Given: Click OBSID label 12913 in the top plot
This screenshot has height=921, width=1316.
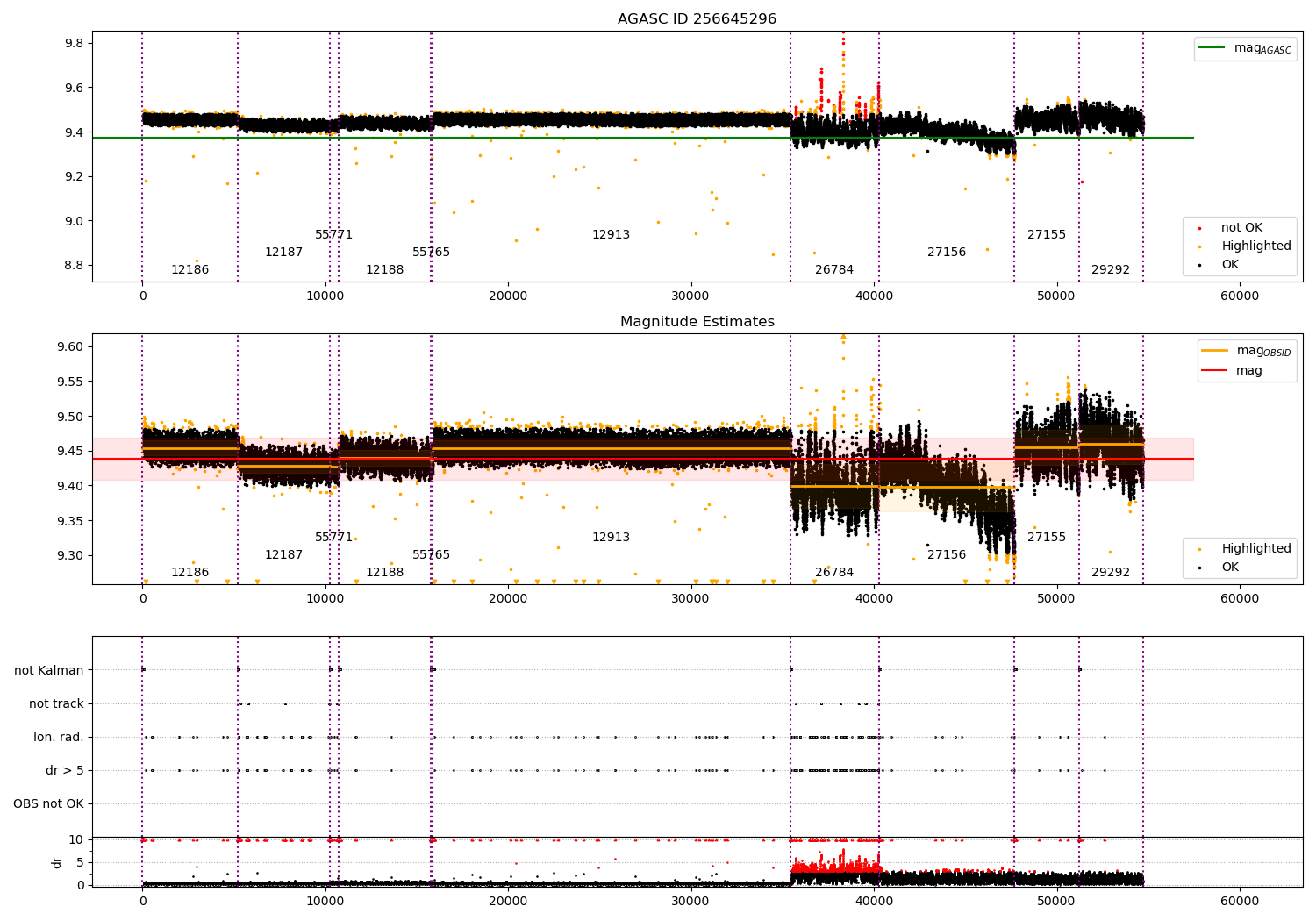Looking at the screenshot, I should 612,235.
